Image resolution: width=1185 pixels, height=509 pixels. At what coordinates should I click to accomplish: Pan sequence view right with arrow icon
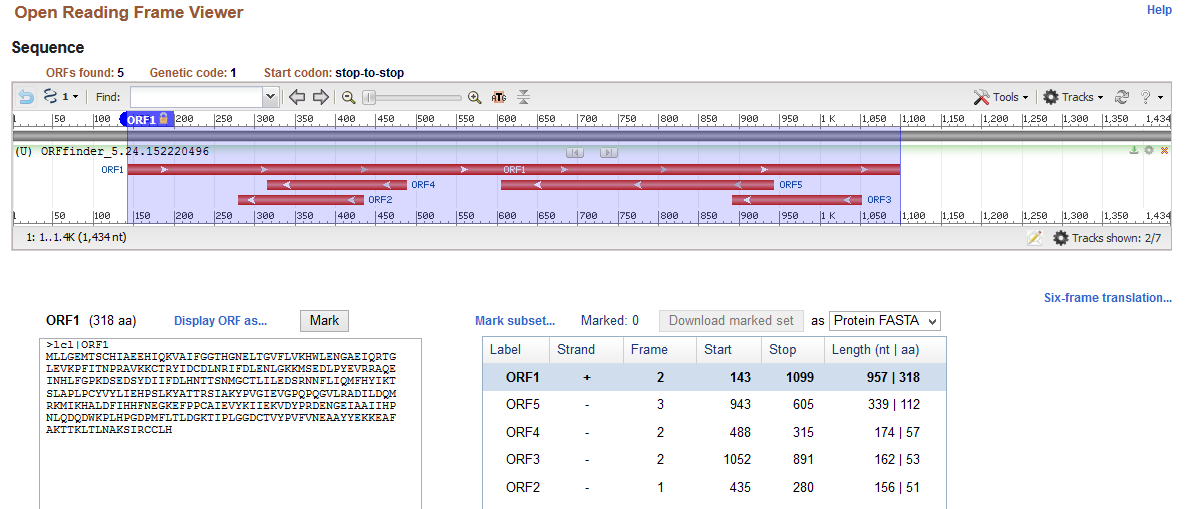point(320,97)
